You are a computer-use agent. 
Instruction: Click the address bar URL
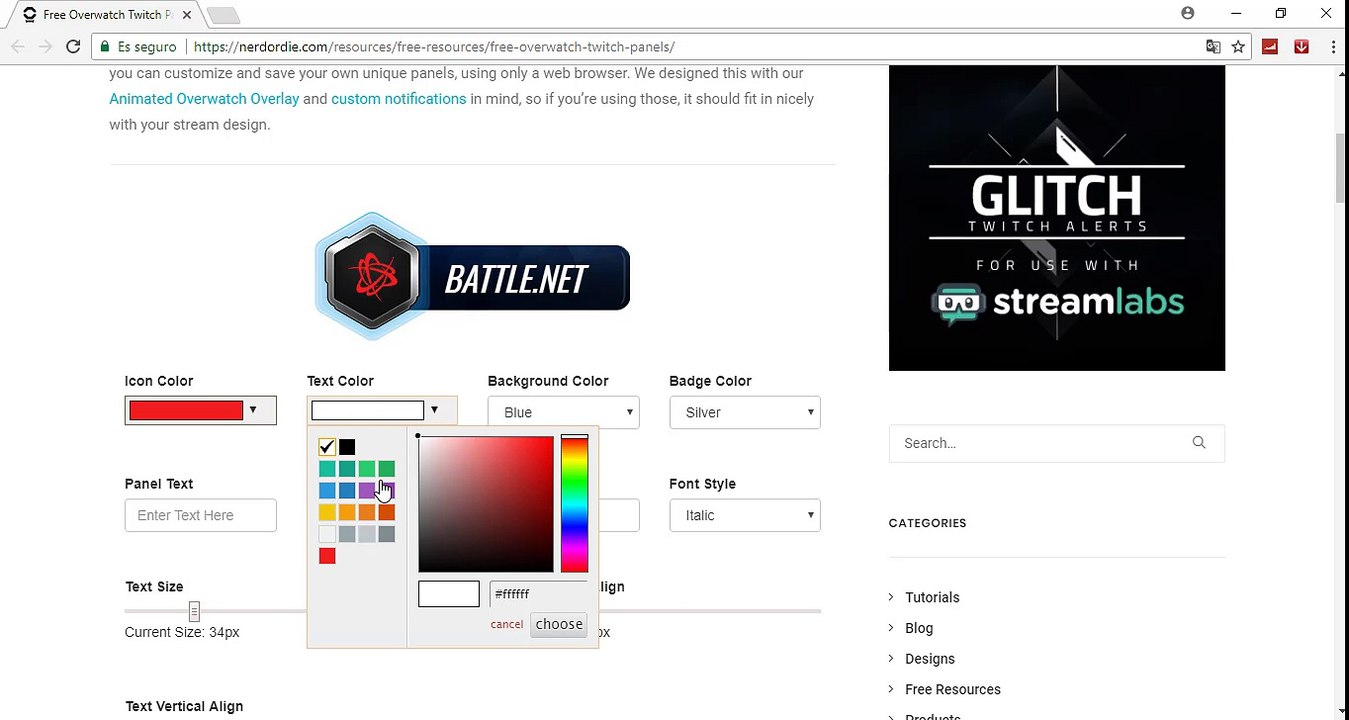coord(434,47)
